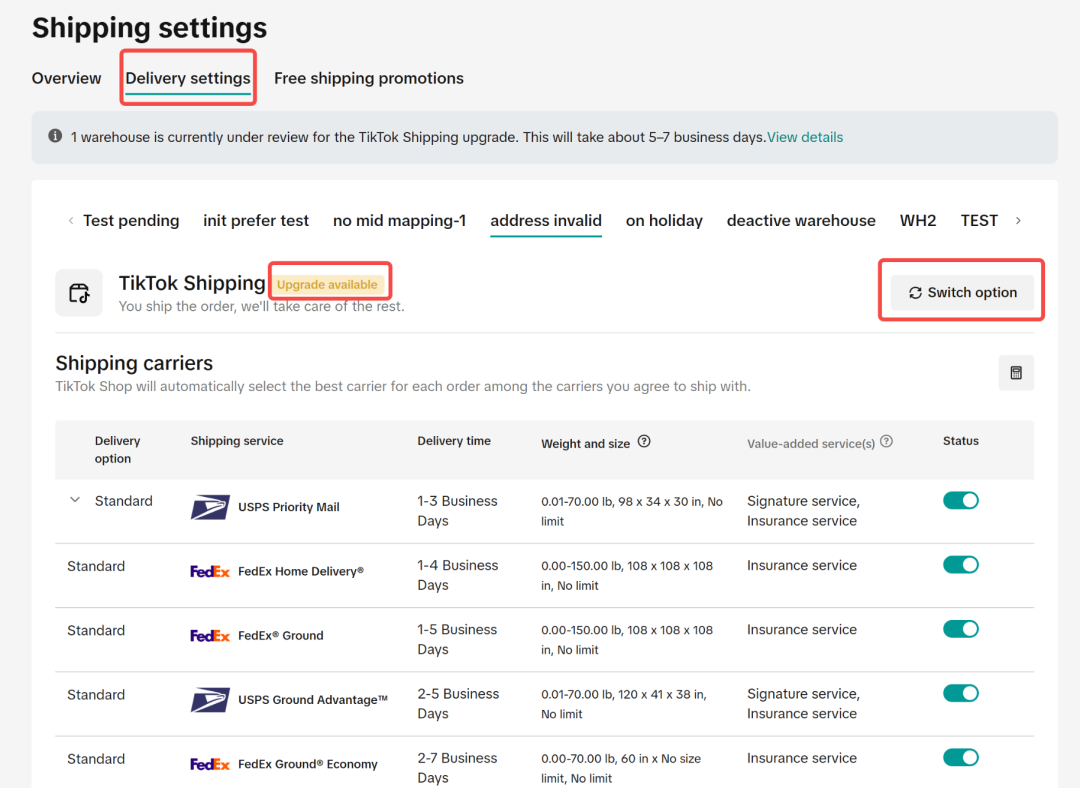Click Insurance service for FedEx Home Delivery
This screenshot has height=788, width=1080.
click(802, 566)
